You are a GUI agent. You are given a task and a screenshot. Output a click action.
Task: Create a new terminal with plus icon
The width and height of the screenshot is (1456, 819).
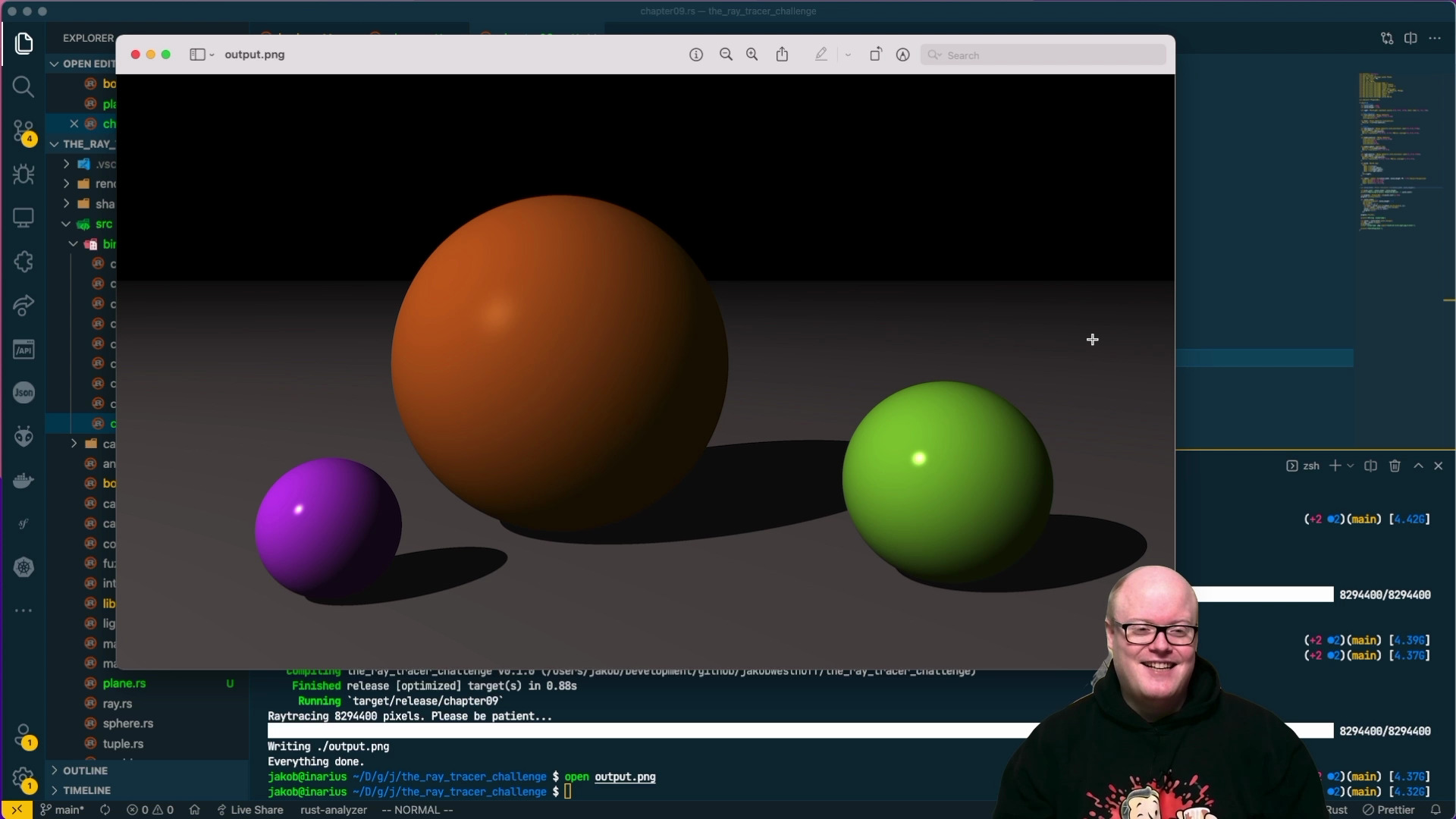pyautogui.click(x=1335, y=466)
